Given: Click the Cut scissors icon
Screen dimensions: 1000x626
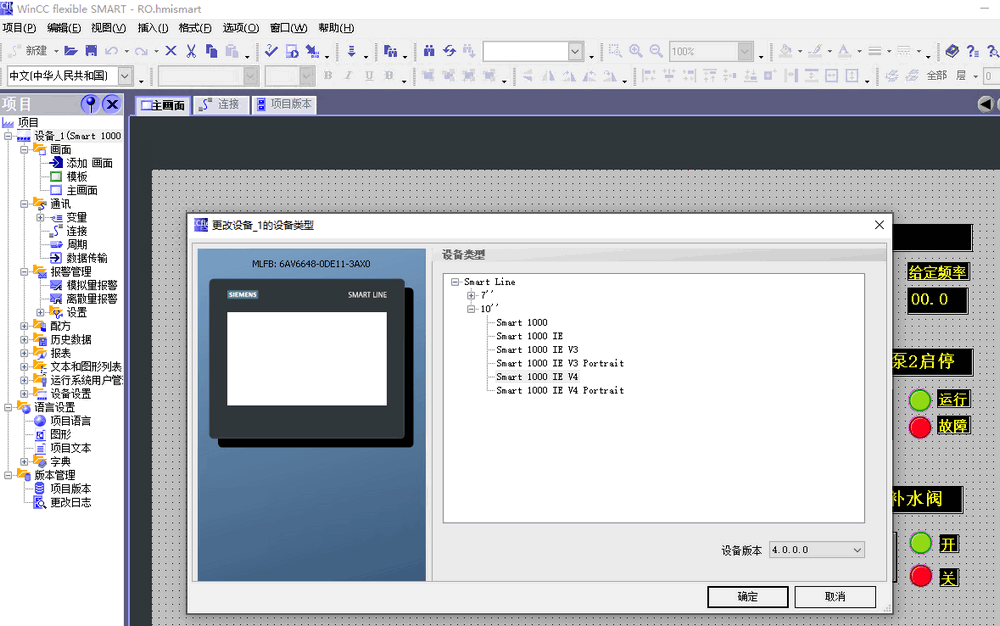Looking at the screenshot, I should click(x=191, y=51).
